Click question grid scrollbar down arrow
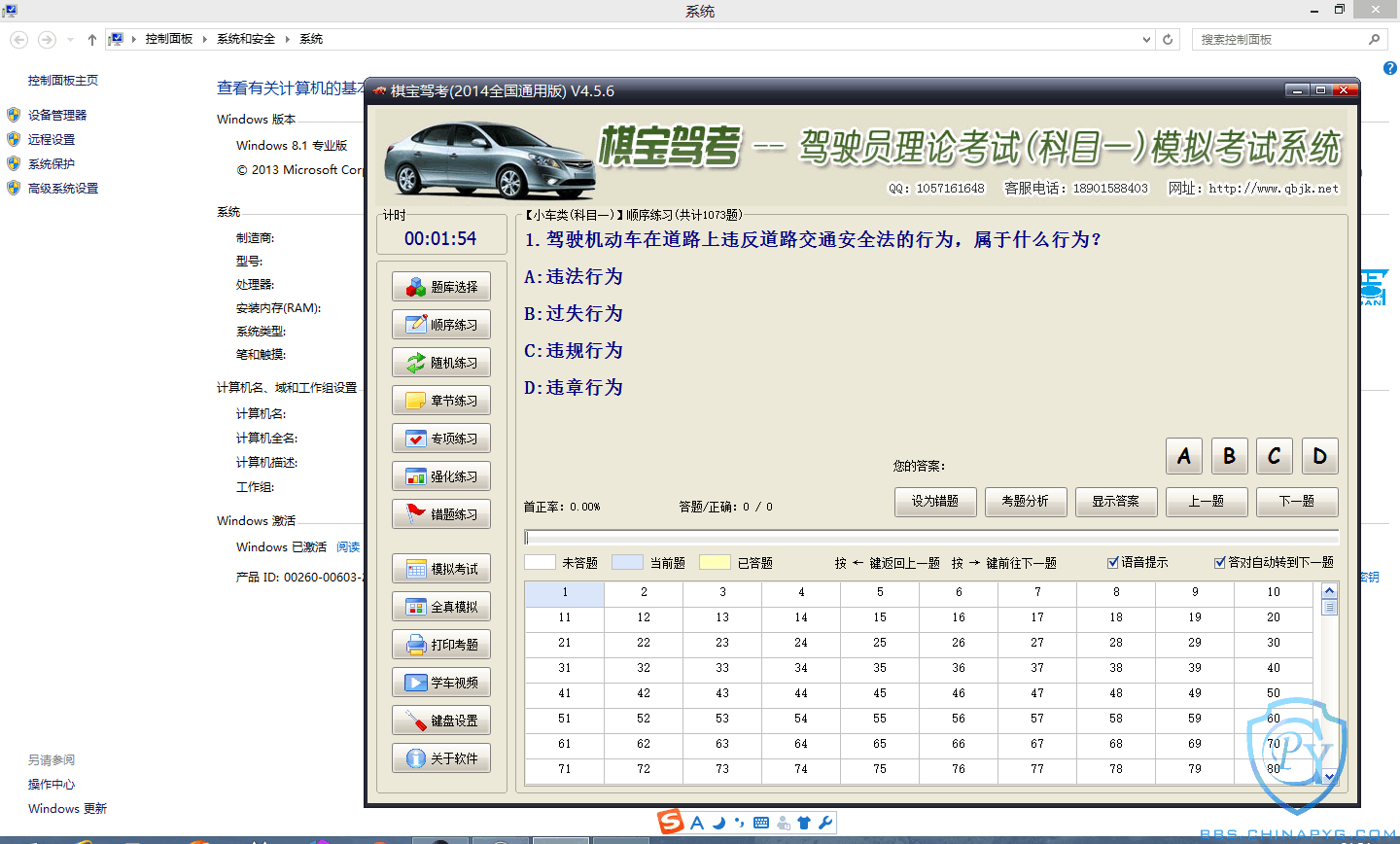The image size is (1400, 844). [x=1329, y=776]
